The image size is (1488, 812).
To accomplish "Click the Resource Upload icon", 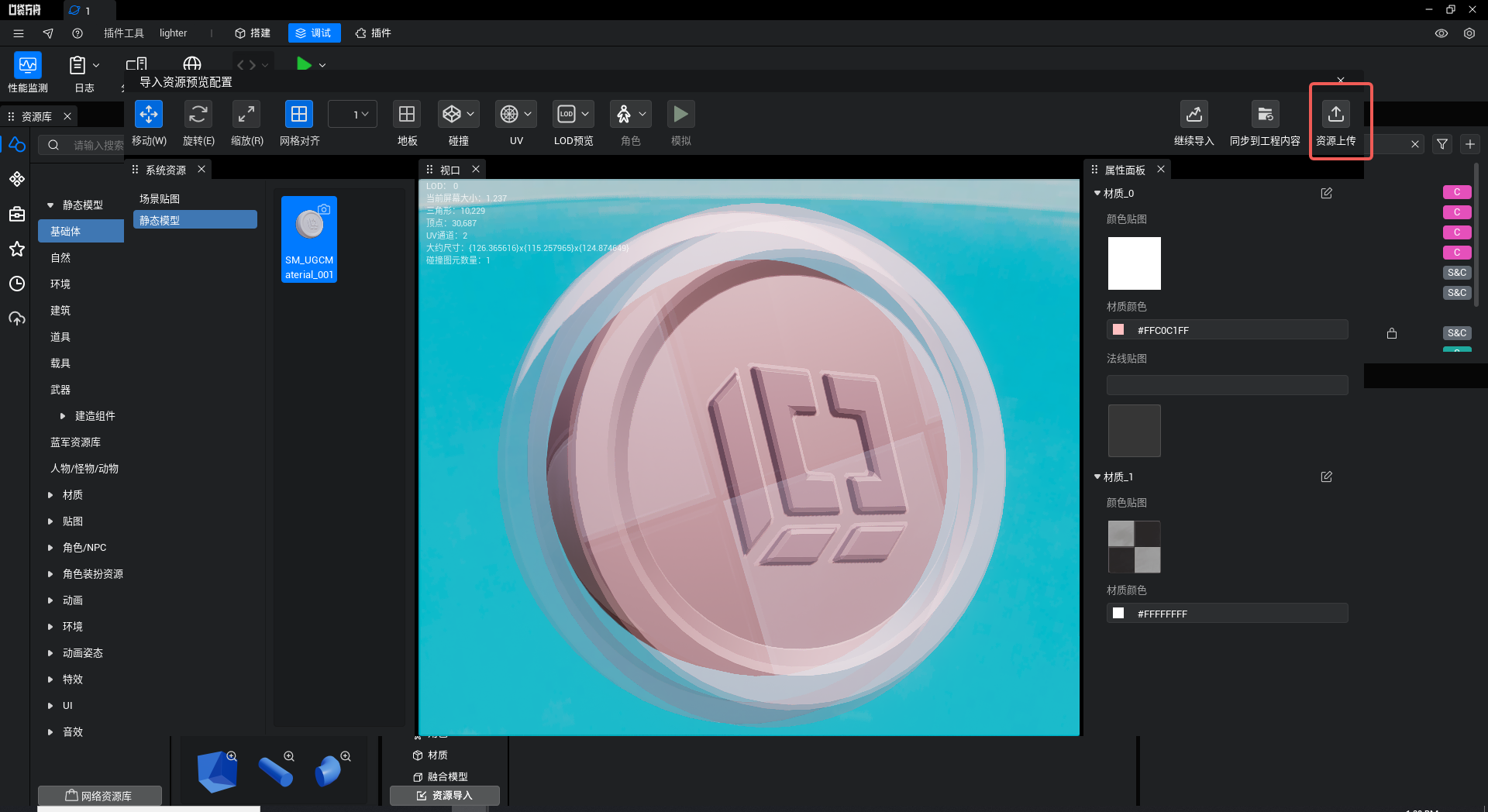I will click(x=1336, y=115).
